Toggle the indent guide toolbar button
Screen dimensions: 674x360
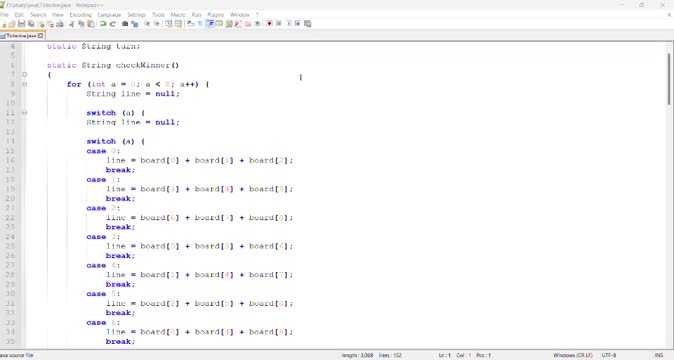(x=210, y=24)
